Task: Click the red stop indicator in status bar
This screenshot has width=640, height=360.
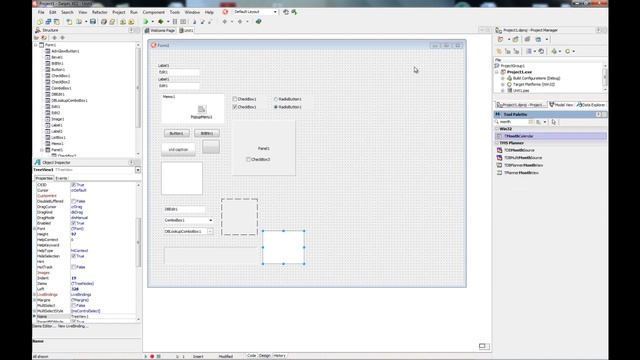Action: [152, 356]
